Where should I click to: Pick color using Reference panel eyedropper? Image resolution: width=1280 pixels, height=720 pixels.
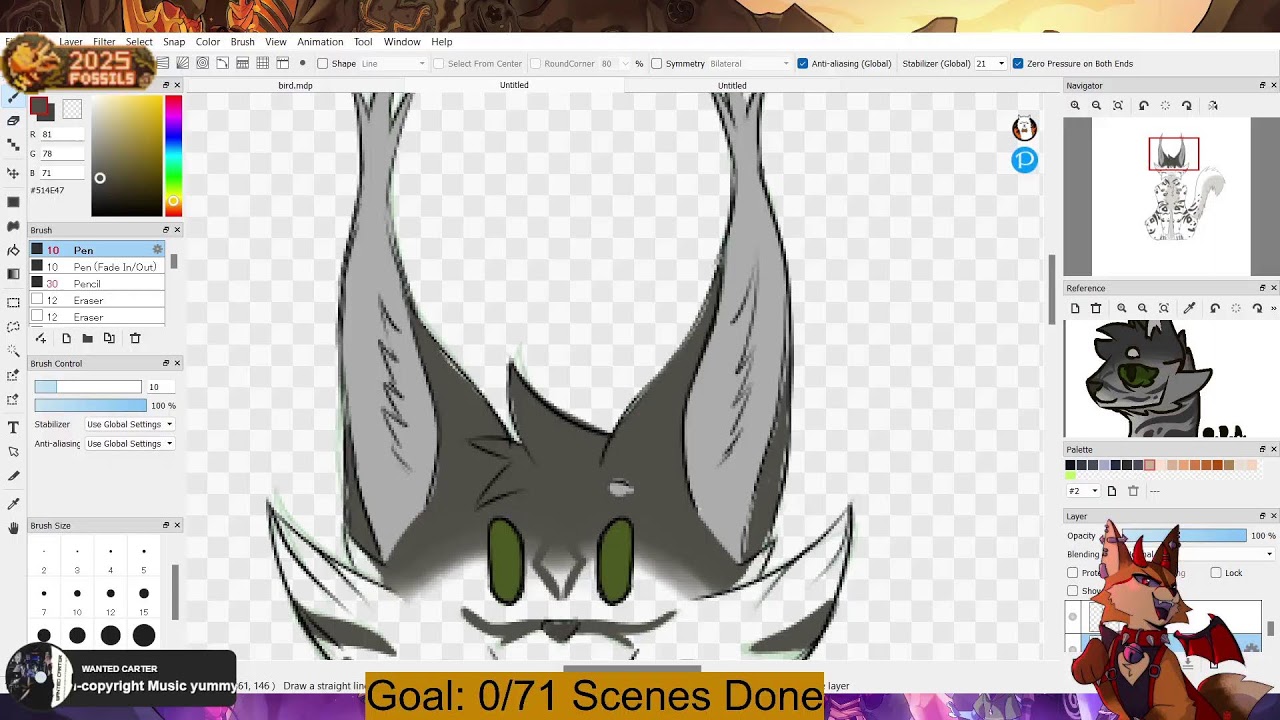(1189, 309)
